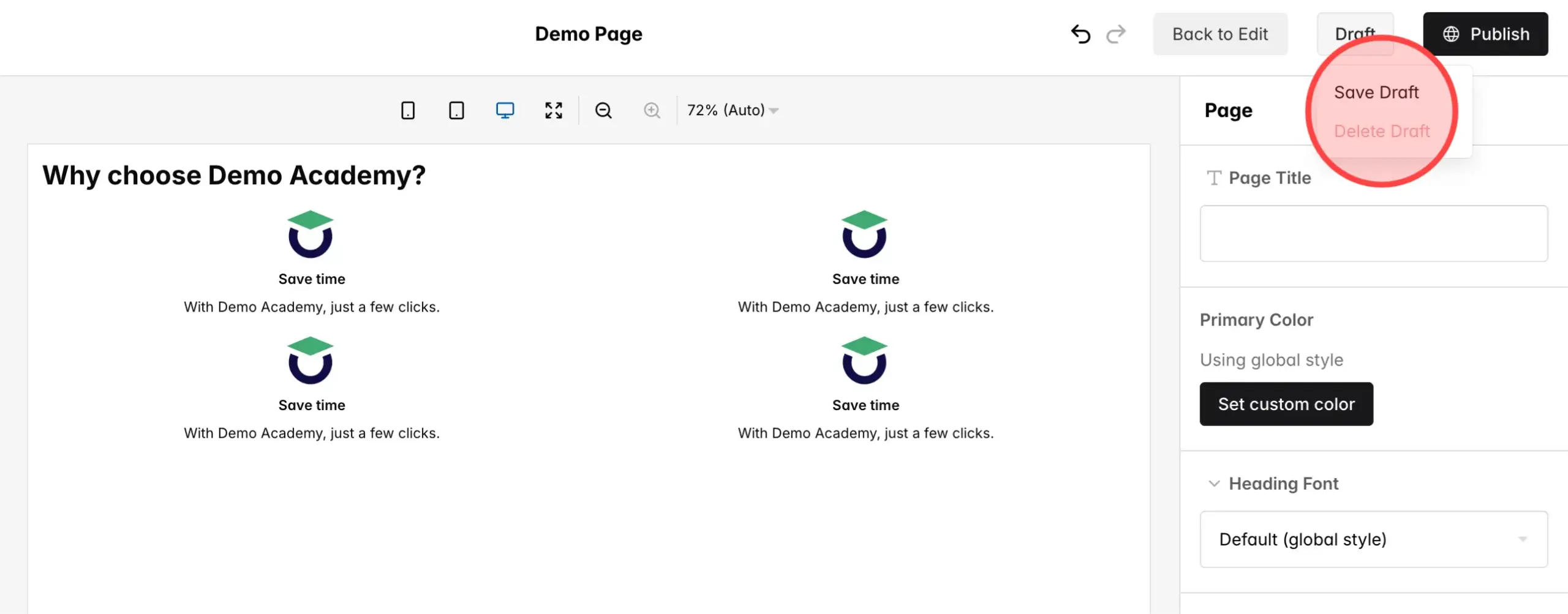Switch to tablet preview

click(x=456, y=110)
